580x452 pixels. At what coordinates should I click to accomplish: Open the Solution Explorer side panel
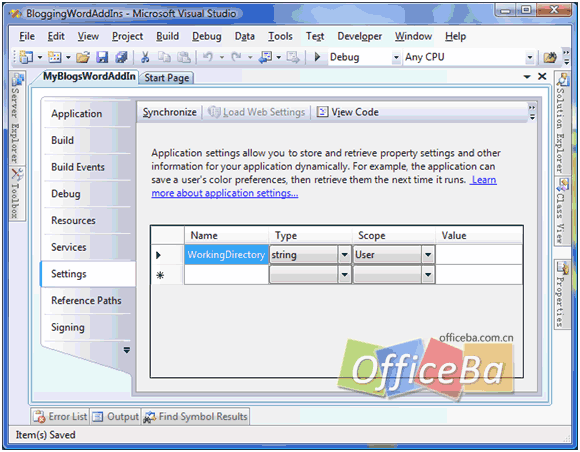(563, 123)
